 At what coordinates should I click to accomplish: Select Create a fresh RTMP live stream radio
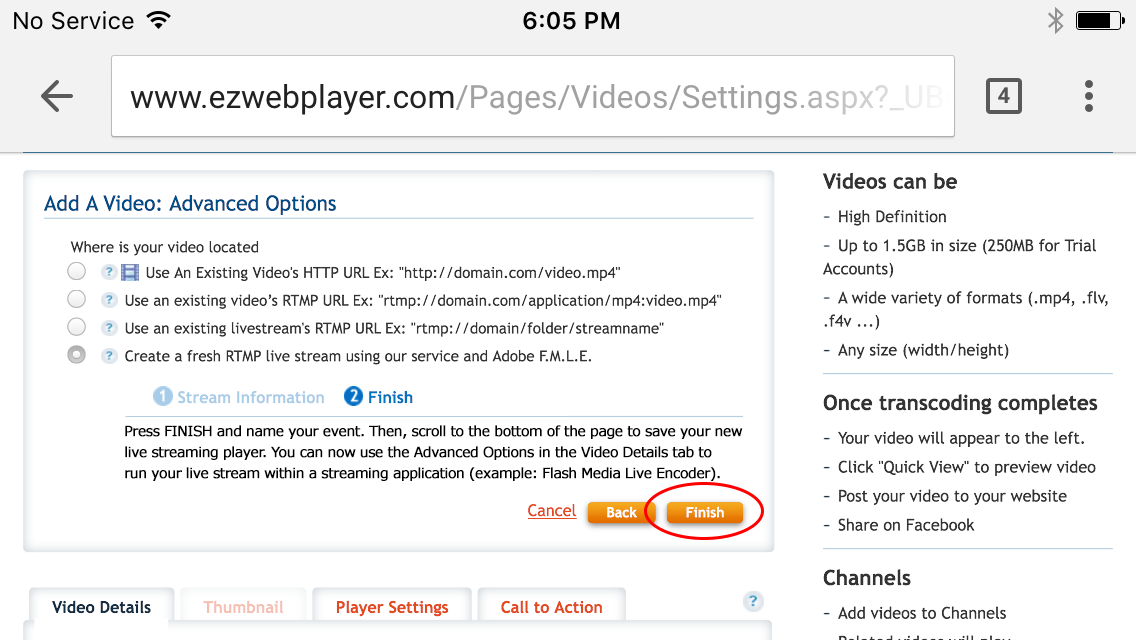pyautogui.click(x=76, y=354)
